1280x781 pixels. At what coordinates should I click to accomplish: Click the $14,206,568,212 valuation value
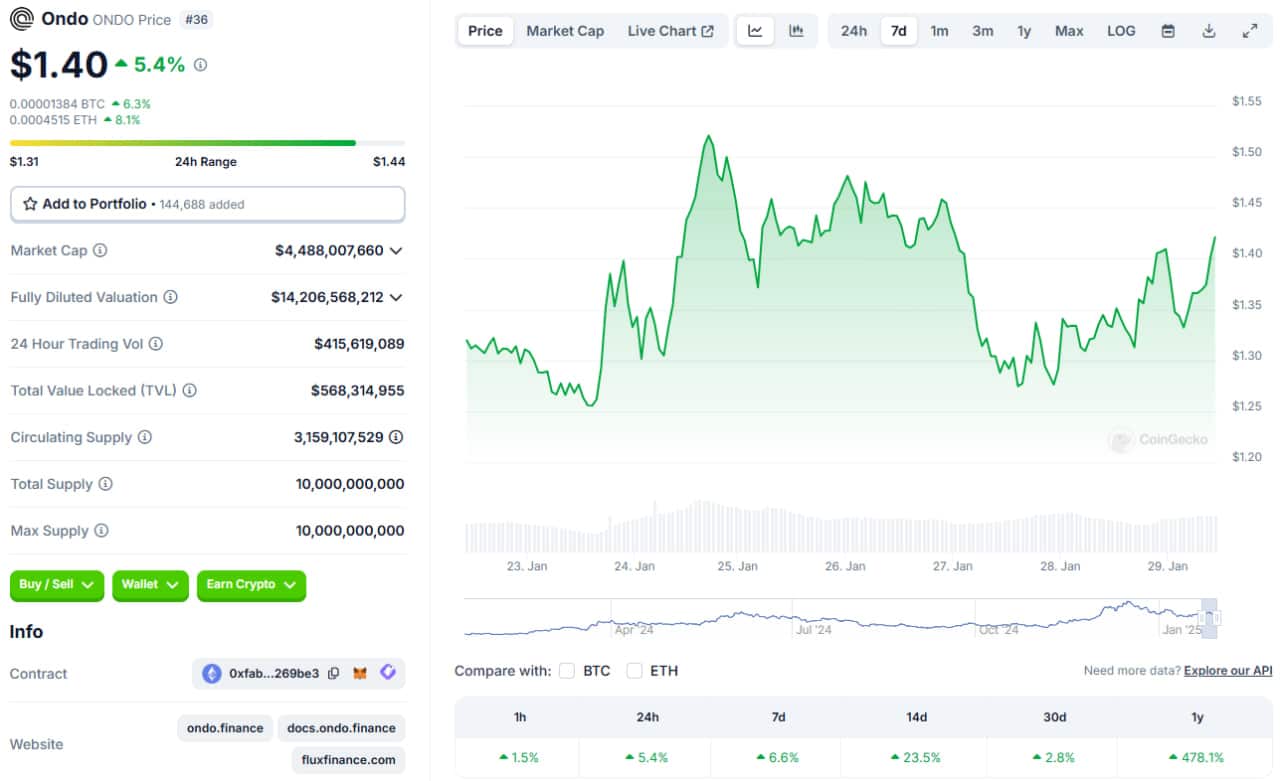click(327, 297)
